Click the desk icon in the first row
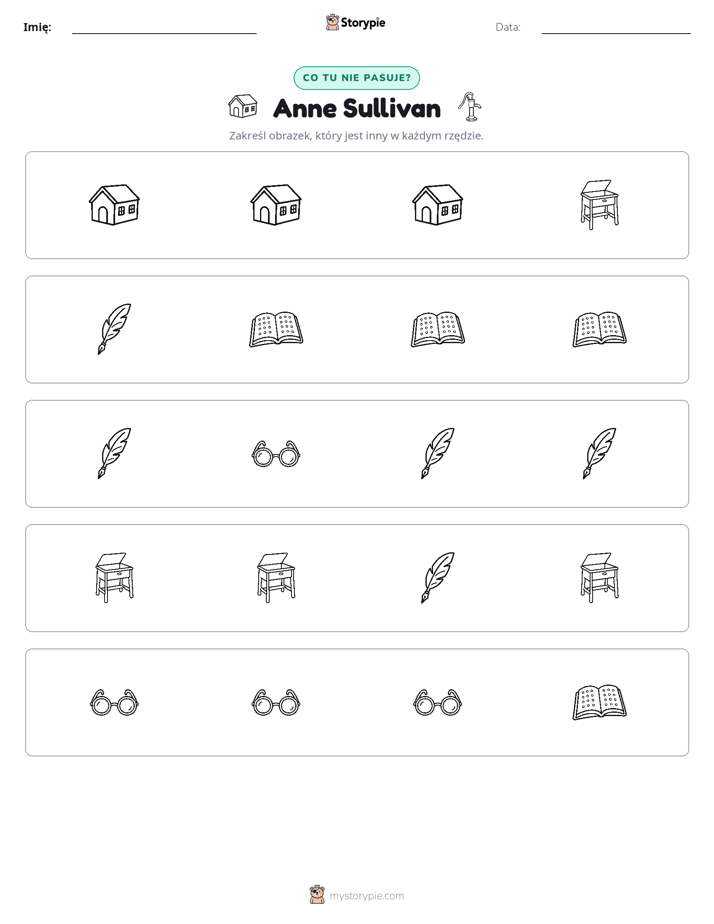This screenshot has height=924, width=714. pyautogui.click(x=599, y=204)
